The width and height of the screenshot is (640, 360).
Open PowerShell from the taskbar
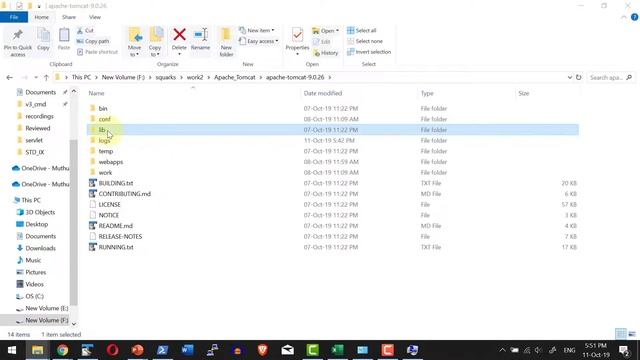(x=162, y=350)
